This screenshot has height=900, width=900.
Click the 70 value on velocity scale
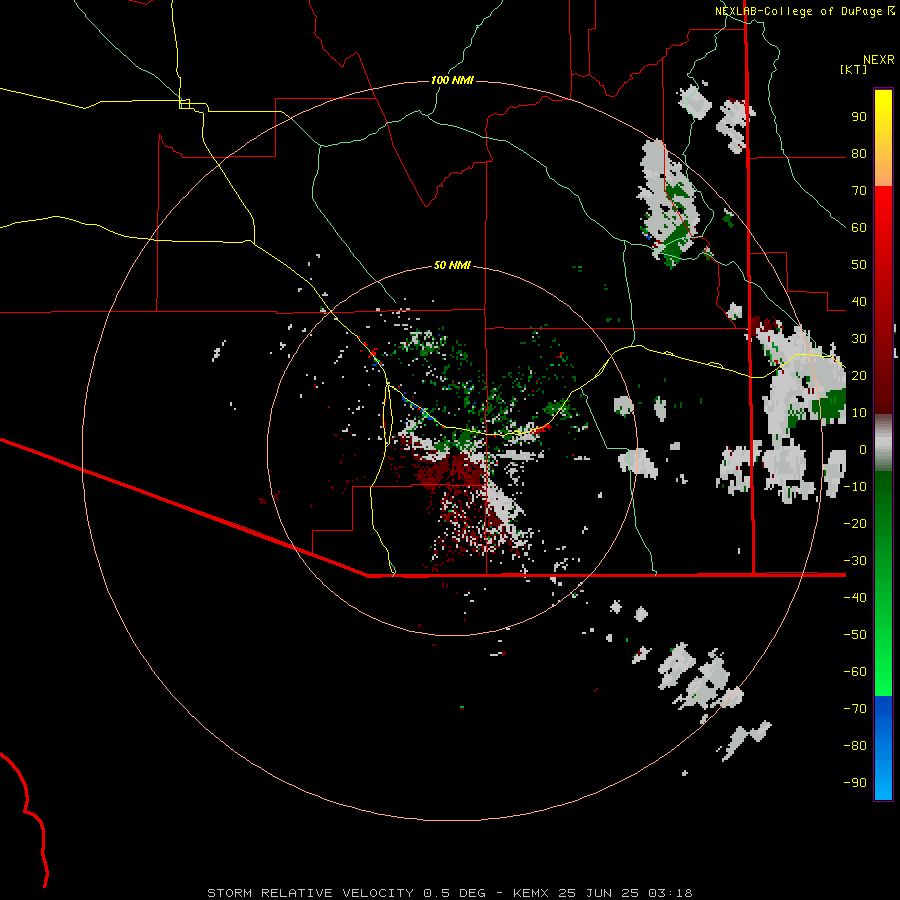click(859, 191)
